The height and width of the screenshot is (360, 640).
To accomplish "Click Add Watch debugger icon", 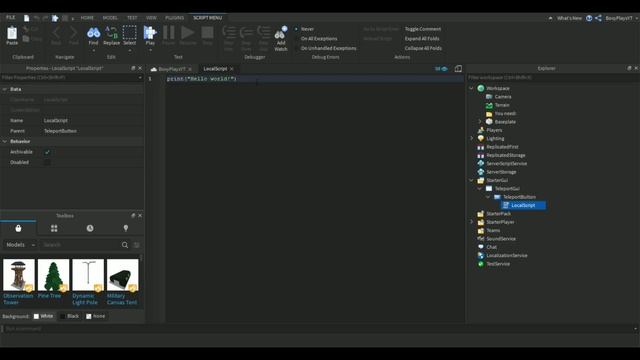I will coord(280,33).
